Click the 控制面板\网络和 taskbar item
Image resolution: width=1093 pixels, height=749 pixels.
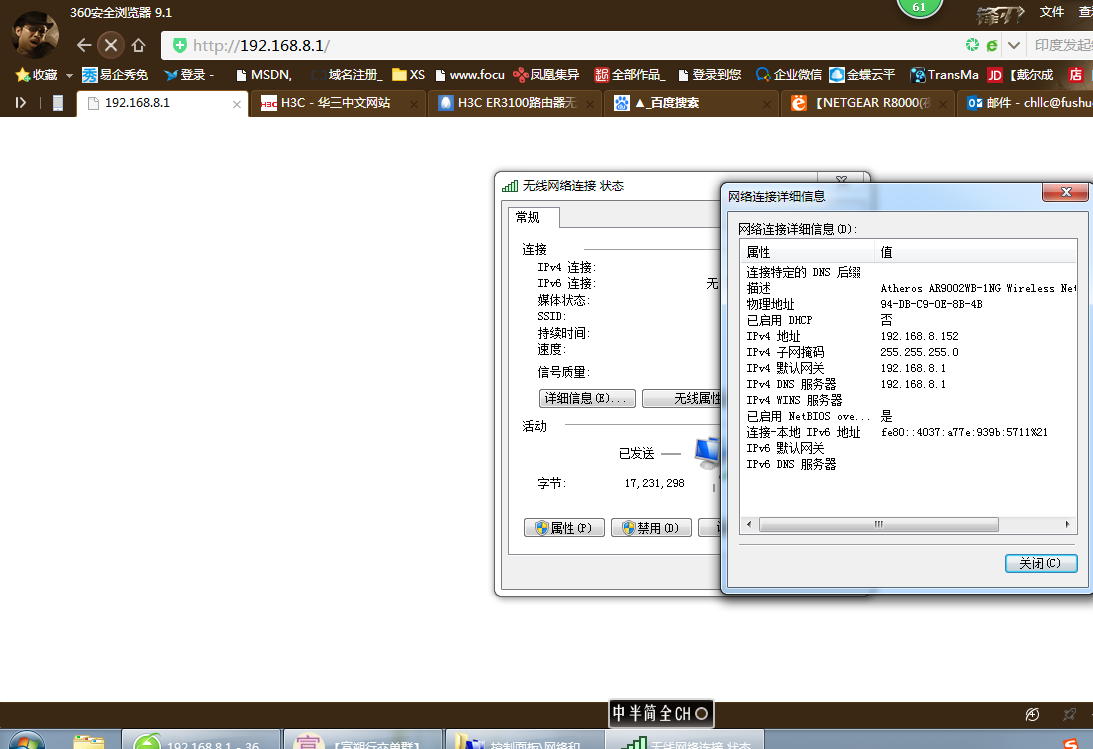(x=524, y=740)
